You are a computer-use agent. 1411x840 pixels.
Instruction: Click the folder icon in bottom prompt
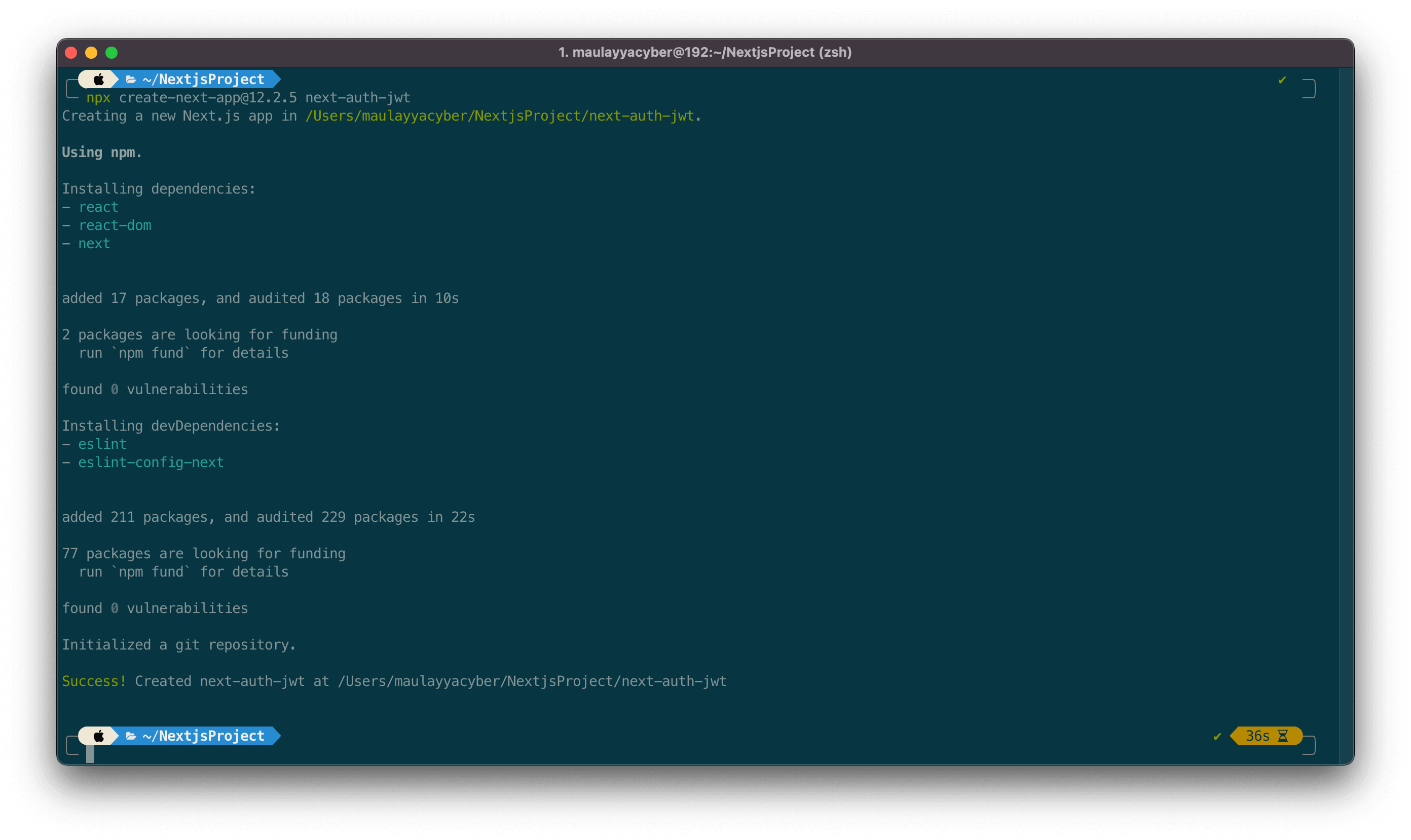point(131,736)
